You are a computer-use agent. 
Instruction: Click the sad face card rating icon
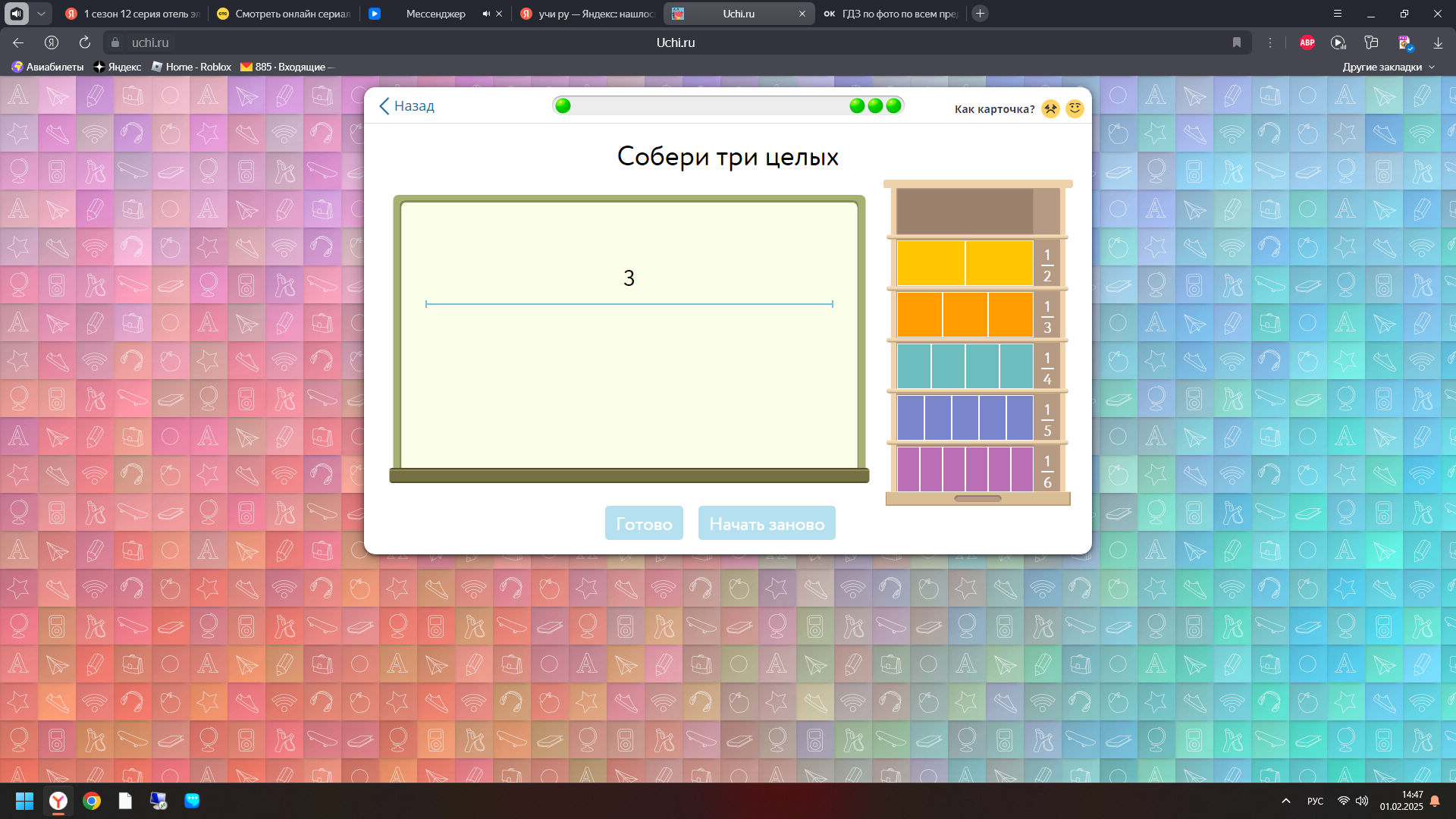point(1050,109)
